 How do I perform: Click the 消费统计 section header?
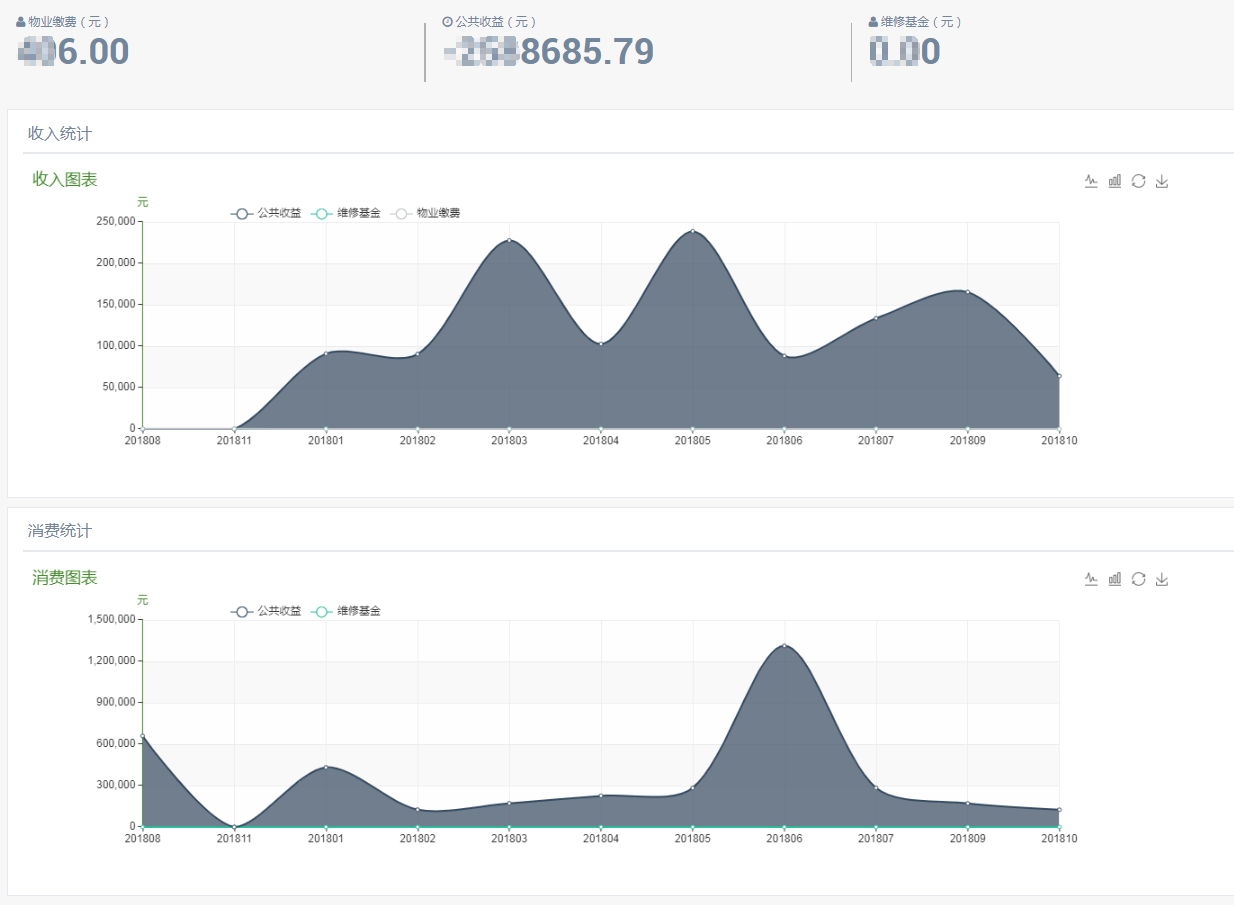[60, 531]
